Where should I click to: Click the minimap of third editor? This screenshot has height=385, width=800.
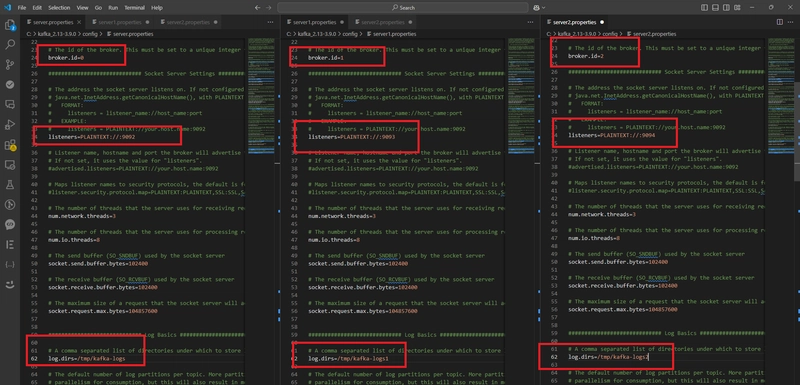click(x=780, y=95)
